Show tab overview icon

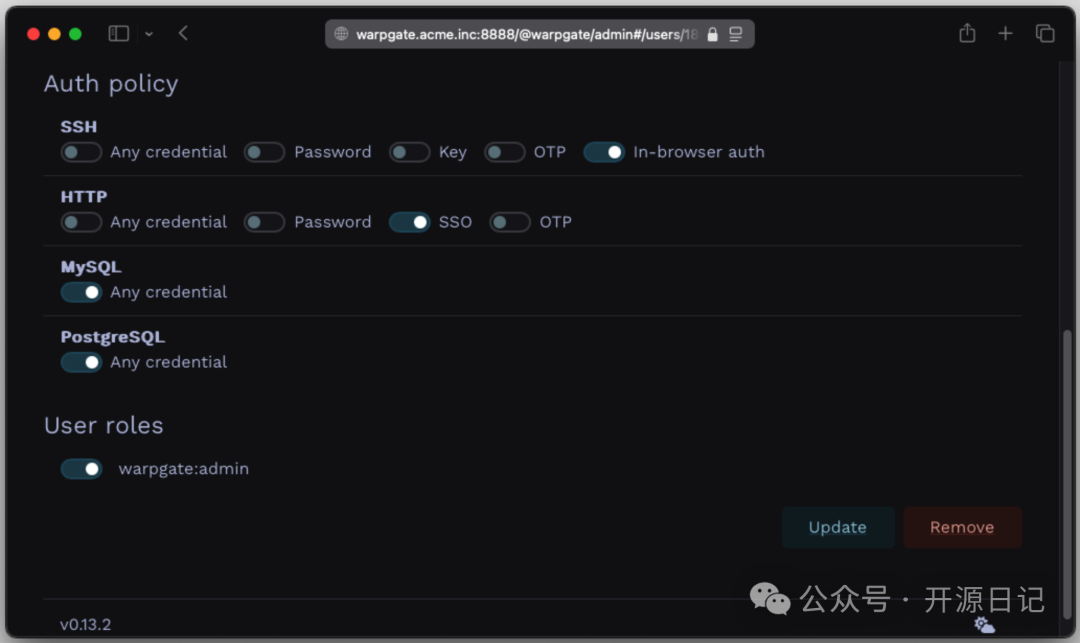1045,33
